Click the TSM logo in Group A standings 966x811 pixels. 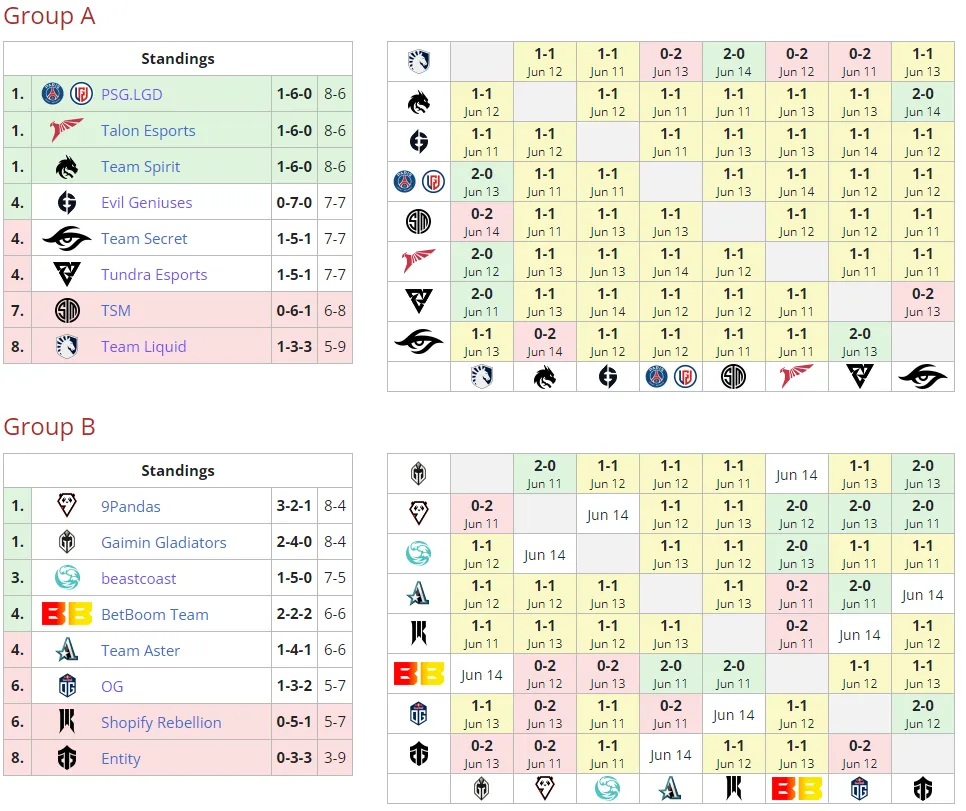(67, 310)
